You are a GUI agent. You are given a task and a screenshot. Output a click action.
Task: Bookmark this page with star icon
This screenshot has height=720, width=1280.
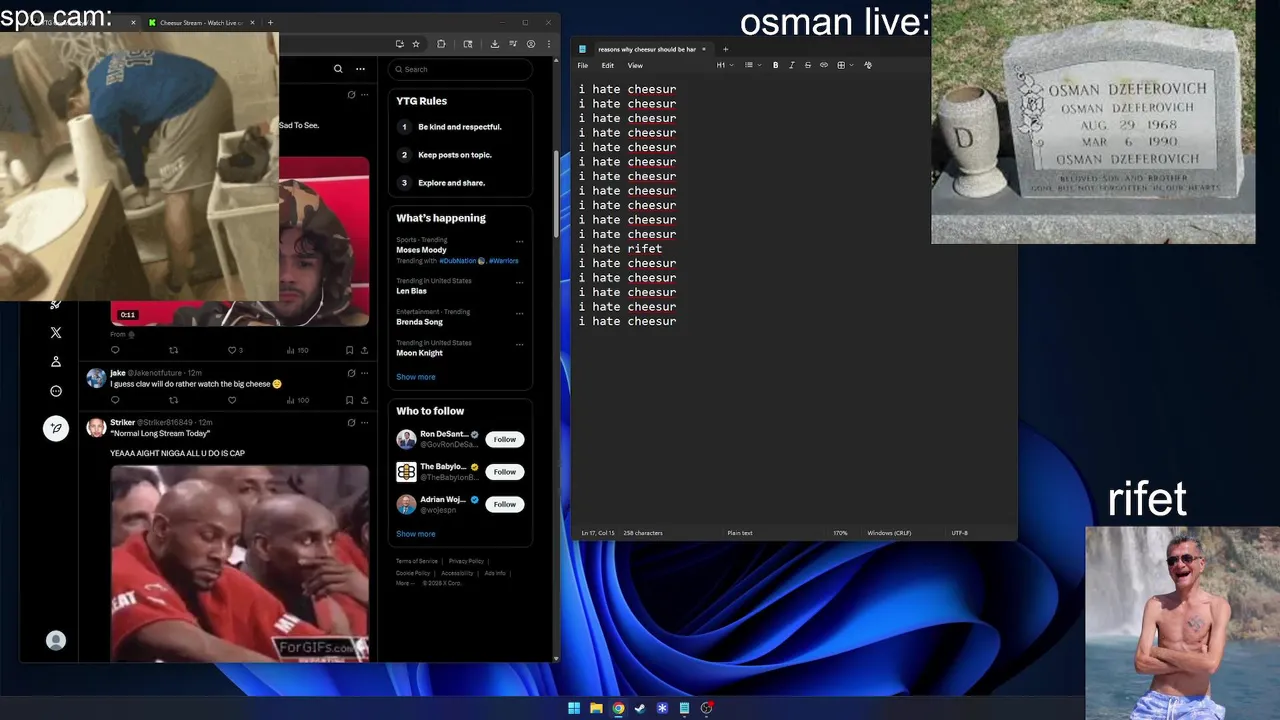(x=416, y=44)
